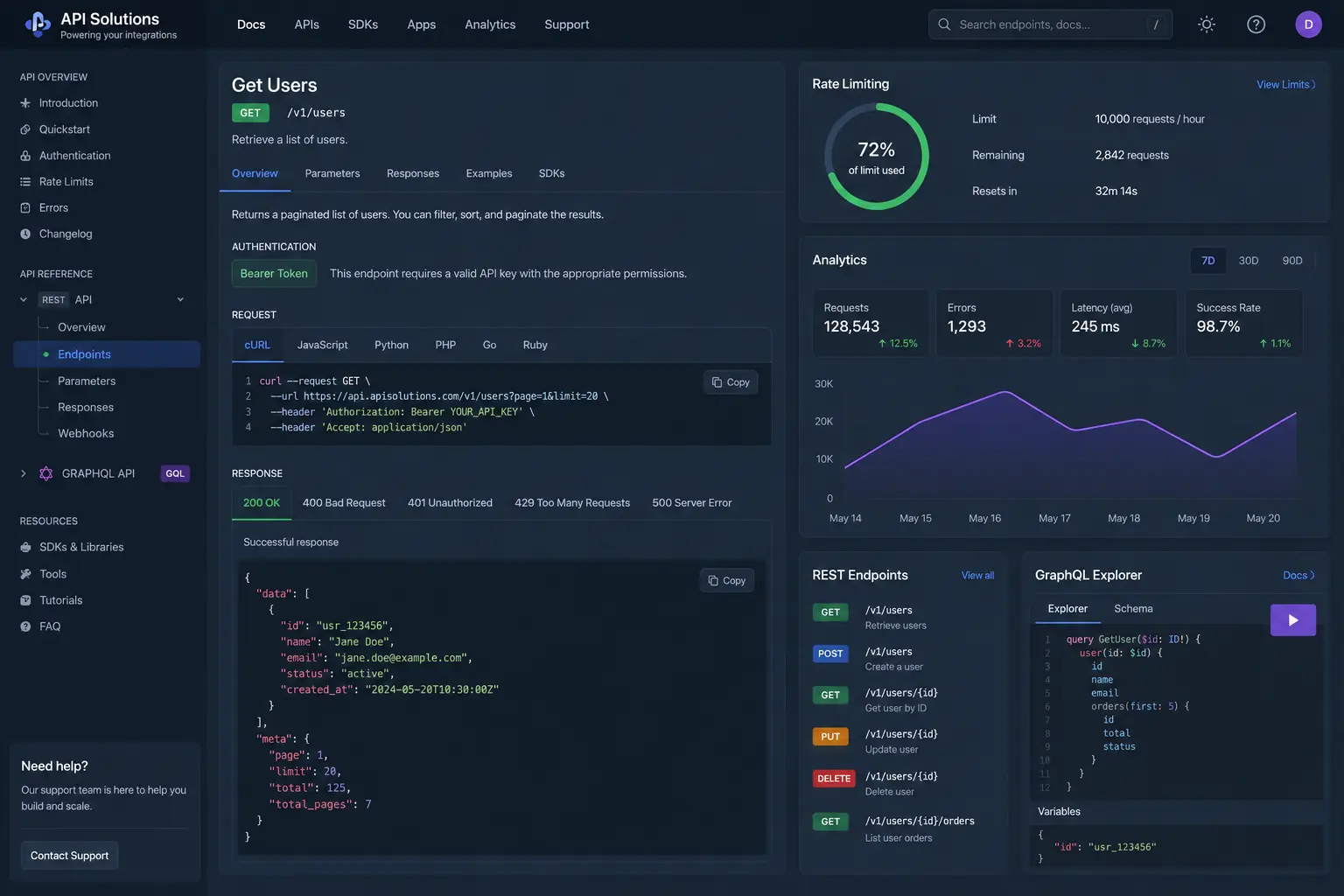Open the user avatar D menu
The height and width of the screenshot is (896, 1344).
1308,24
